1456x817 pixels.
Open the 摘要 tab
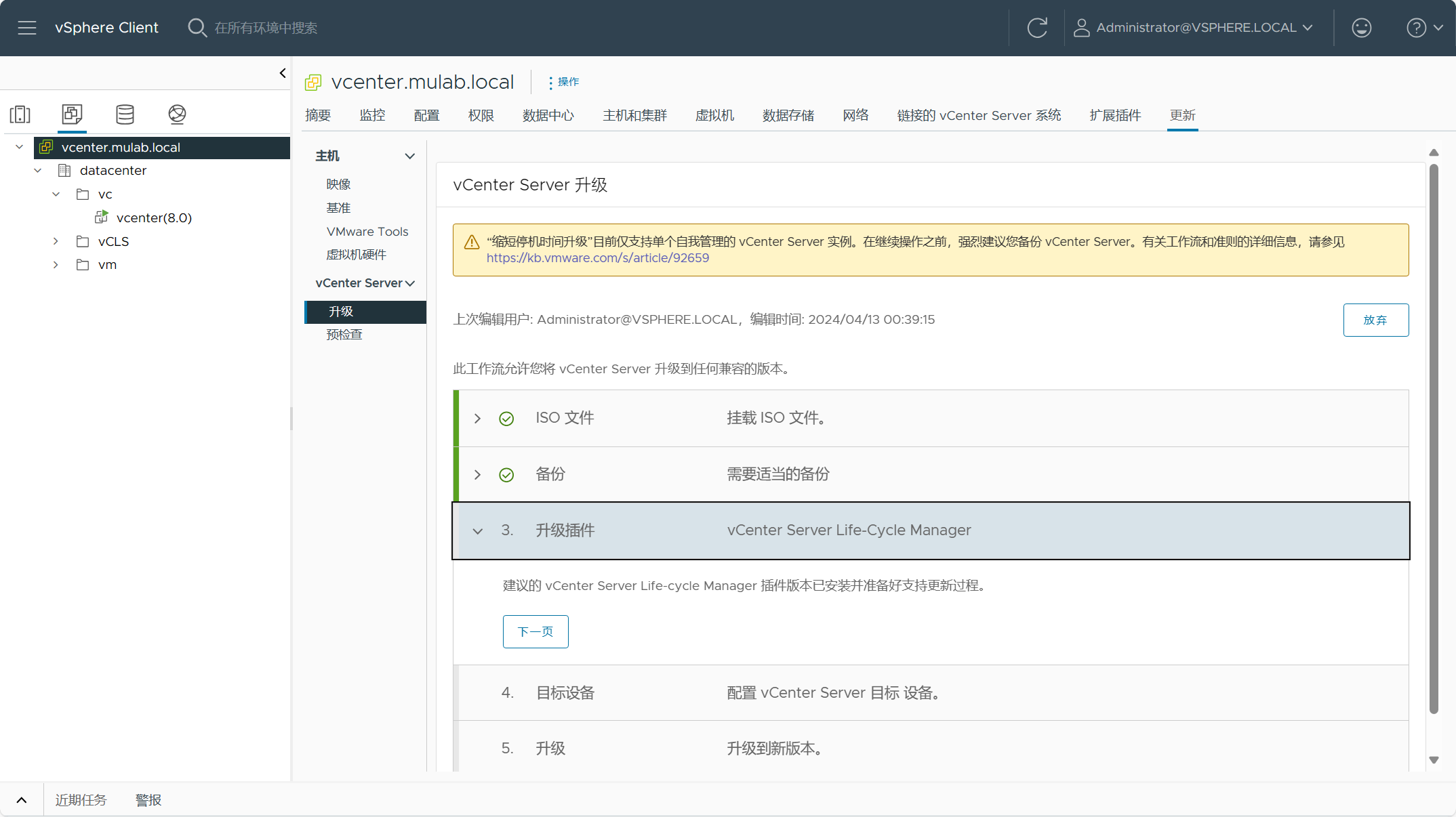318,115
